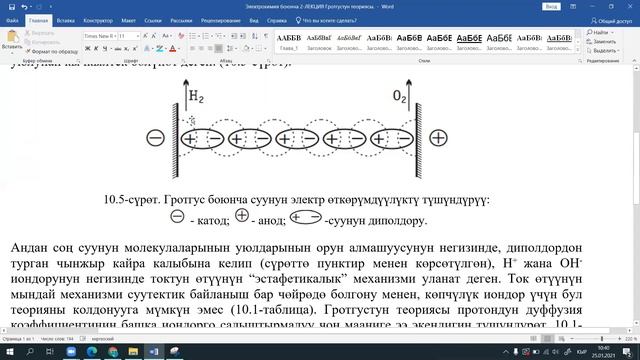The height and width of the screenshot is (360, 640).
Task: Open the Файл tab
Action: click(x=12, y=20)
